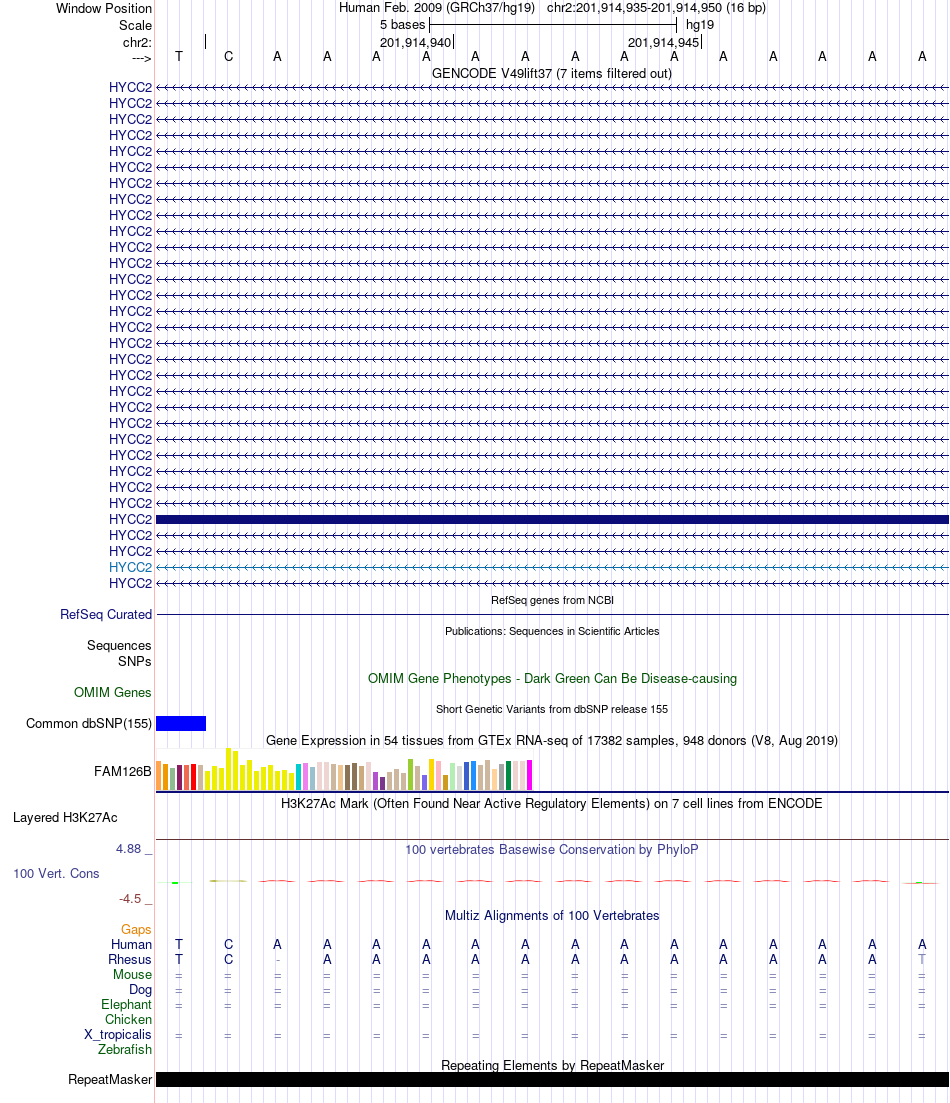The image size is (950, 1103).
Task: Click the 'FAM126B' GTEx gene label
Action: point(122,771)
